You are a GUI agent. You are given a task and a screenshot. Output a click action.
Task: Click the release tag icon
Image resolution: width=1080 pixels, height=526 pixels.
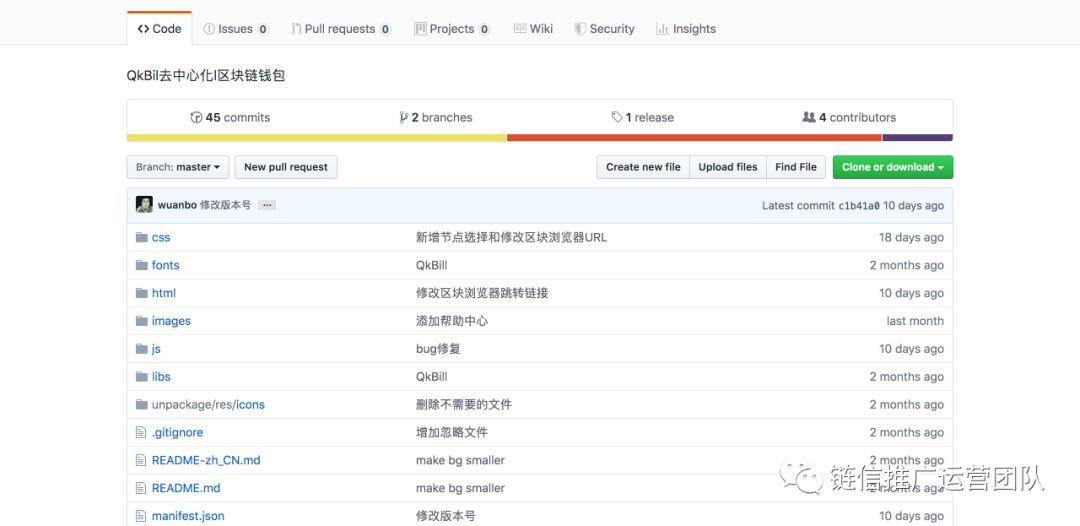pos(617,118)
